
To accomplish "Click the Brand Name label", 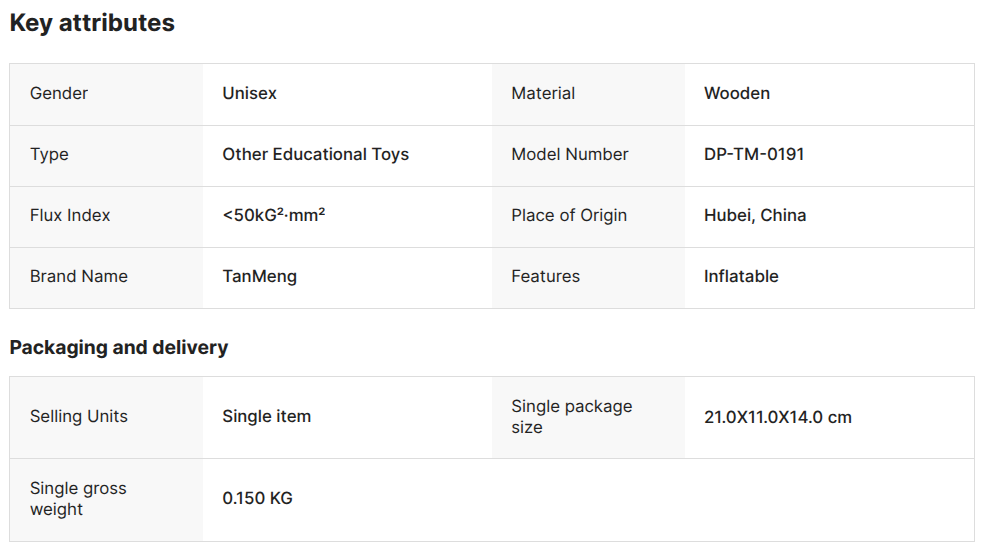I will (79, 276).
